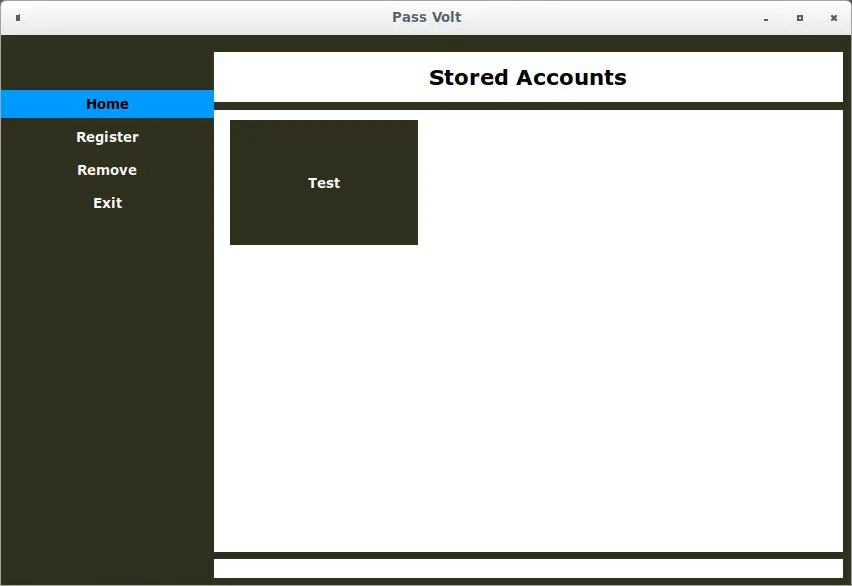This screenshot has height=586, width=852.
Task: Click the Test label inside the tile
Action: [x=323, y=183]
